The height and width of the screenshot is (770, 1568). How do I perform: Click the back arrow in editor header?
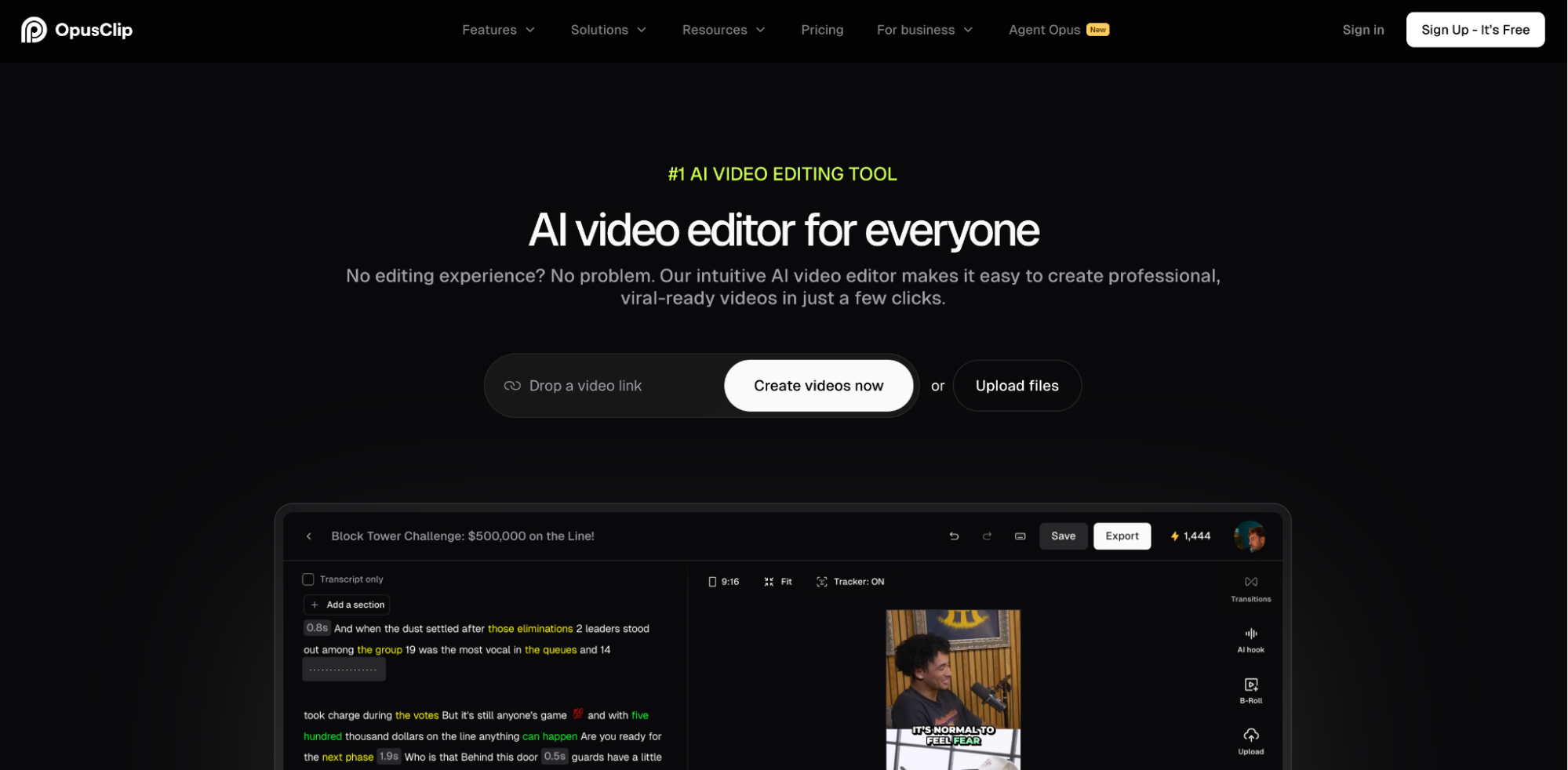[x=309, y=536]
